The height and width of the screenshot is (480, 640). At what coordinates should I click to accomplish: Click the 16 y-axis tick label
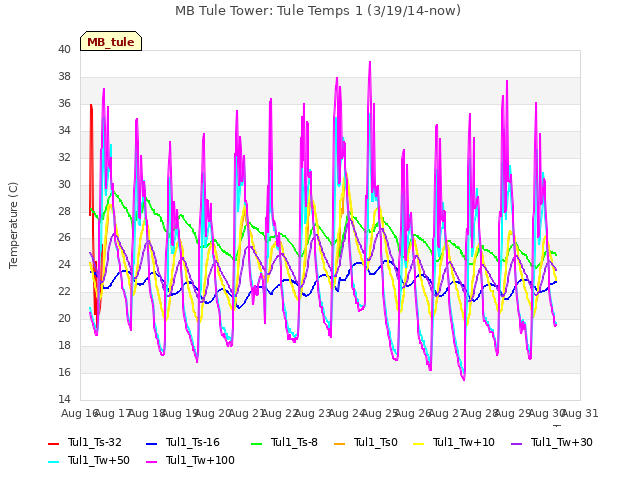point(64,372)
